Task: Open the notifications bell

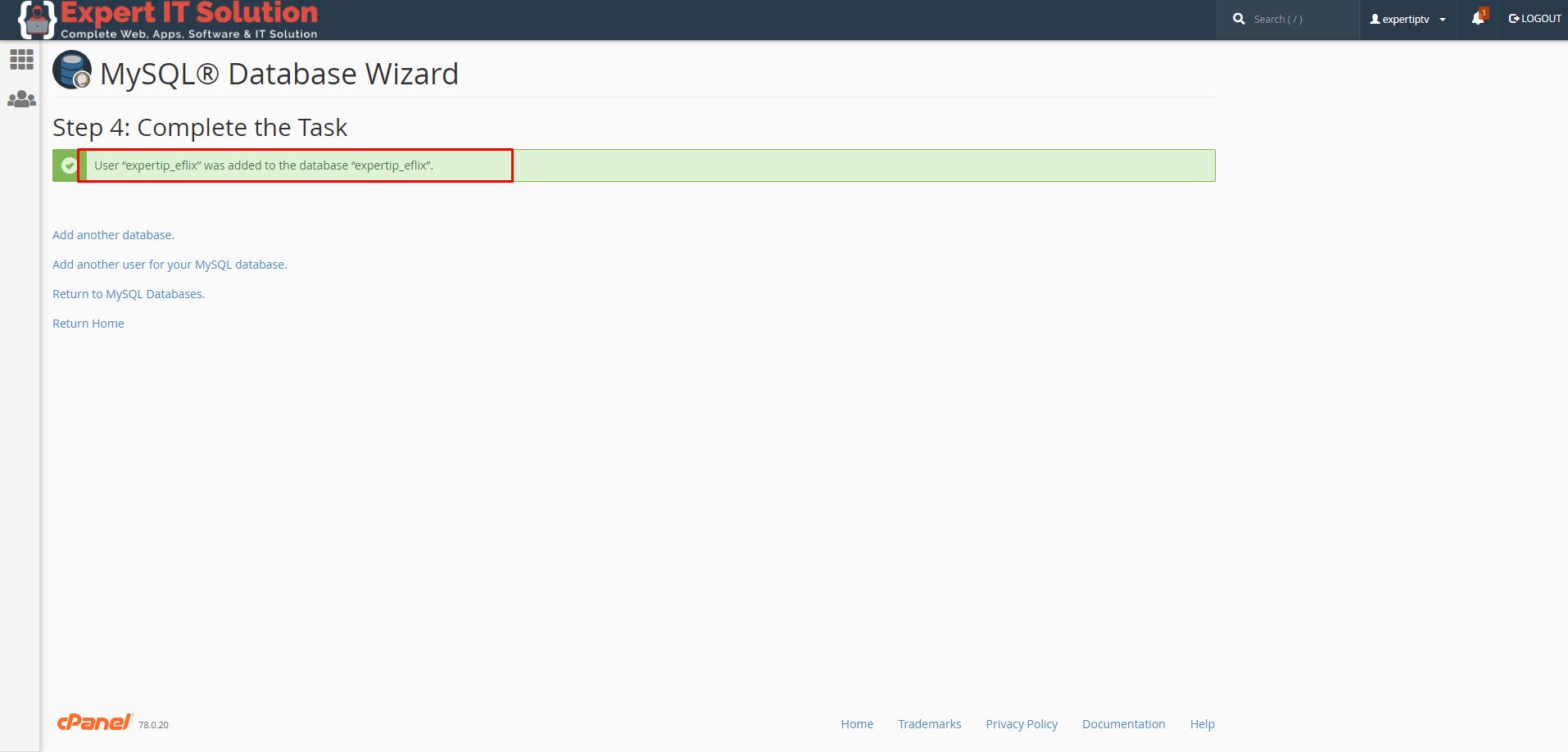Action: click(x=1478, y=19)
